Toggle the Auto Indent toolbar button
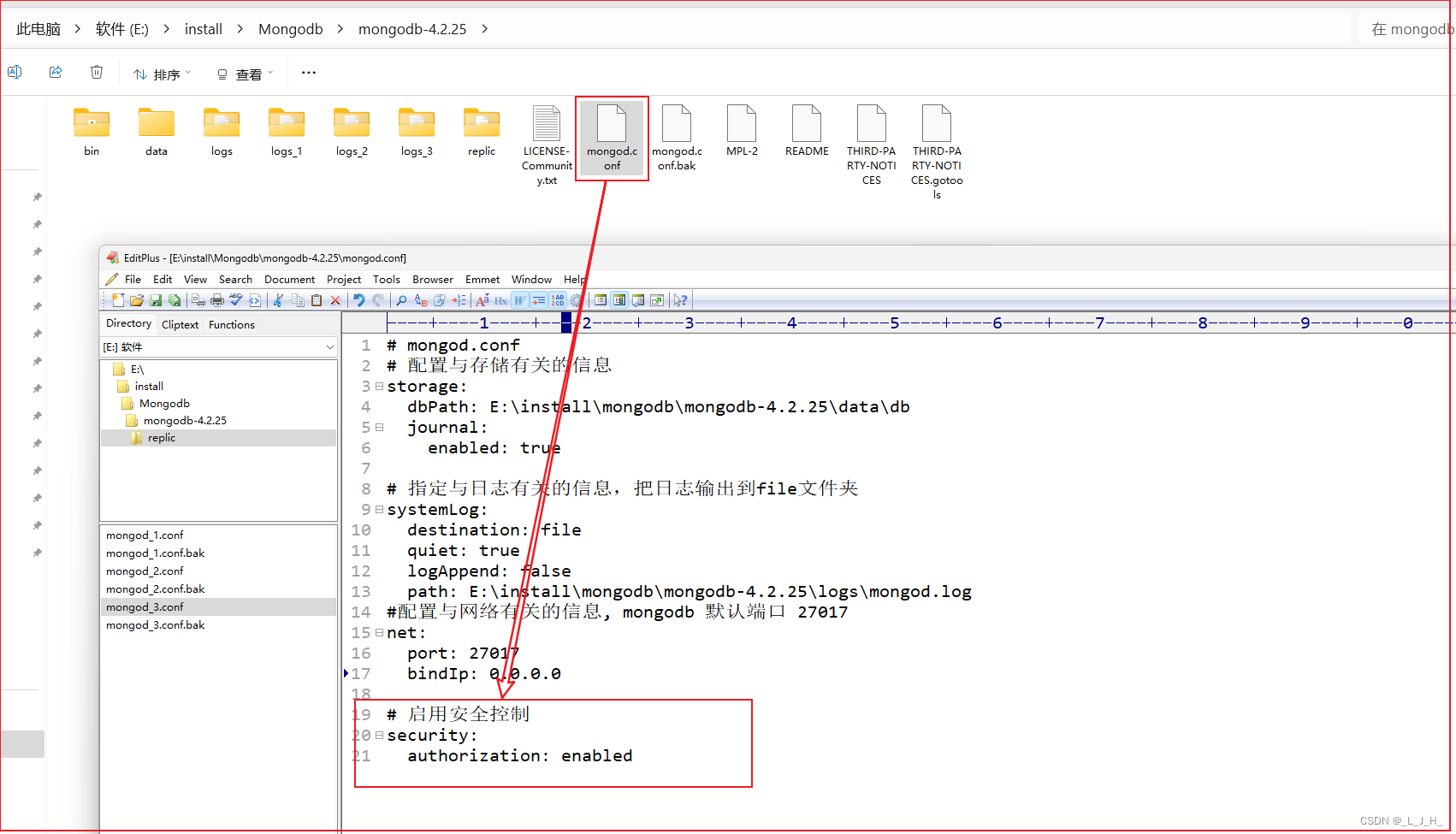Screen dimensions: 1456x834 (538, 300)
